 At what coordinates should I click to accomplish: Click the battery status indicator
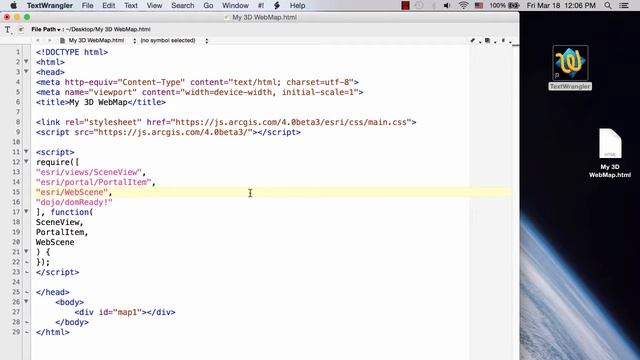(x=504, y=5)
